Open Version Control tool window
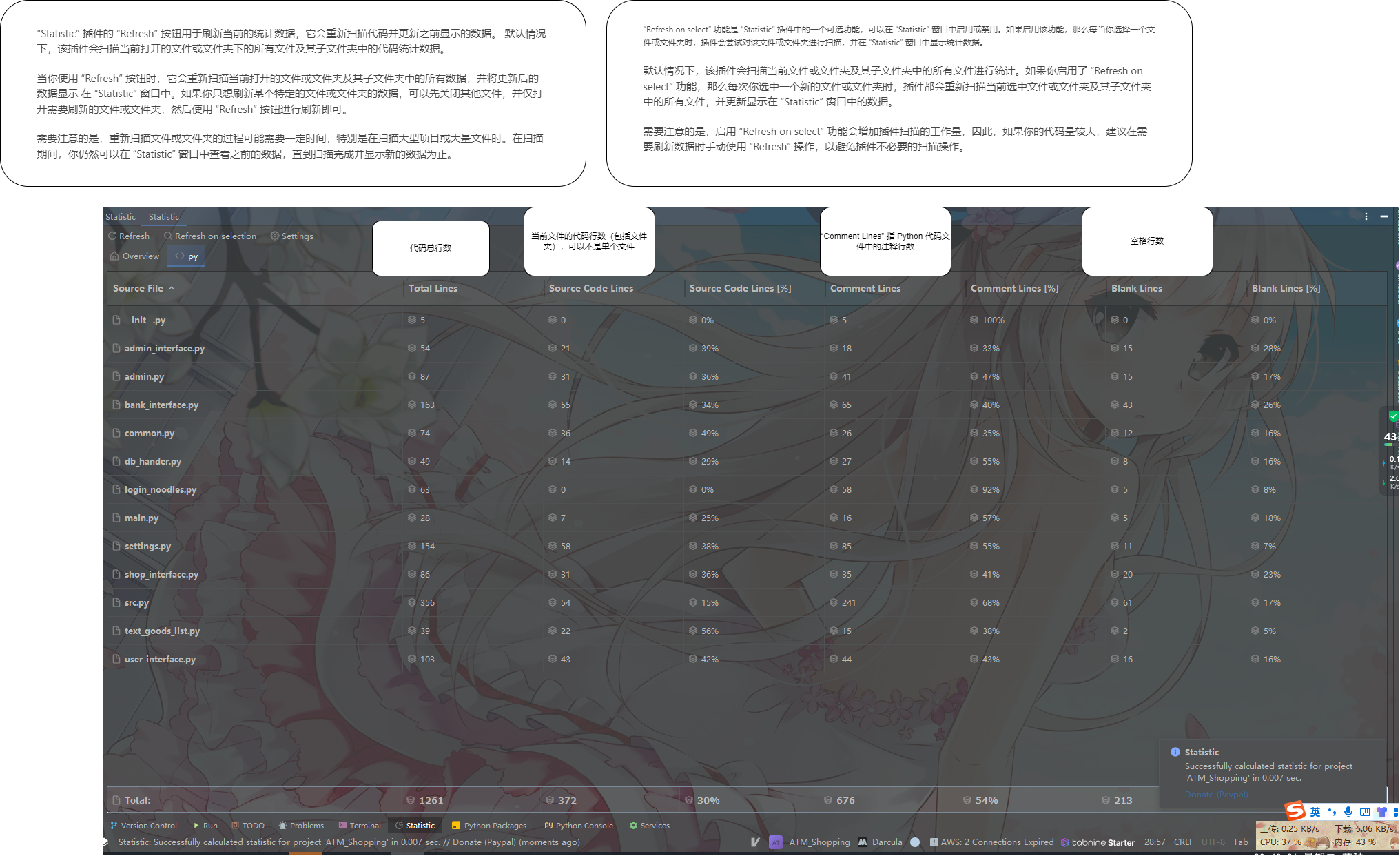This screenshot has width=1400, height=856. 143,826
